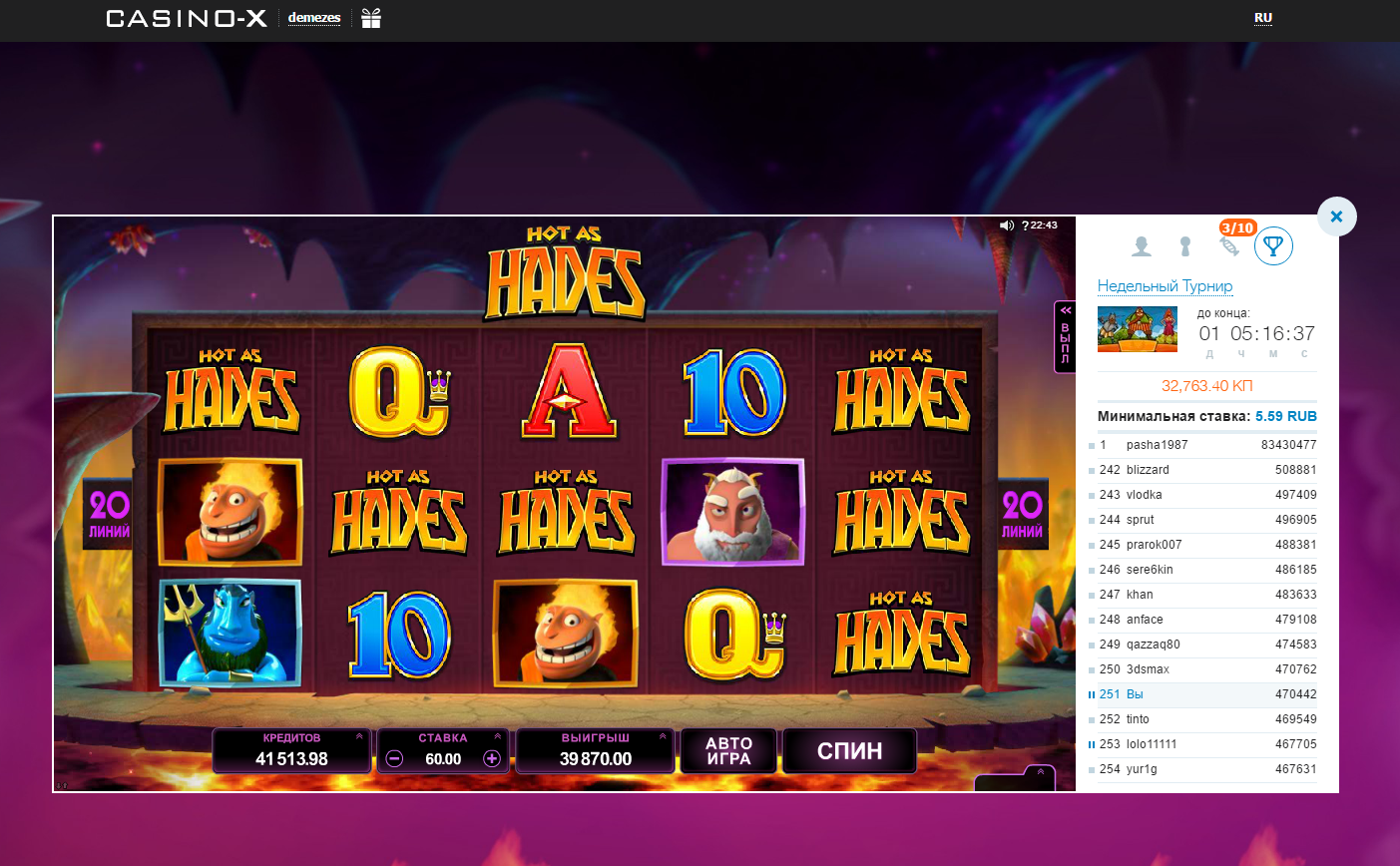Open game help with the question mark icon
The width and height of the screenshot is (1400, 866).
[1025, 226]
